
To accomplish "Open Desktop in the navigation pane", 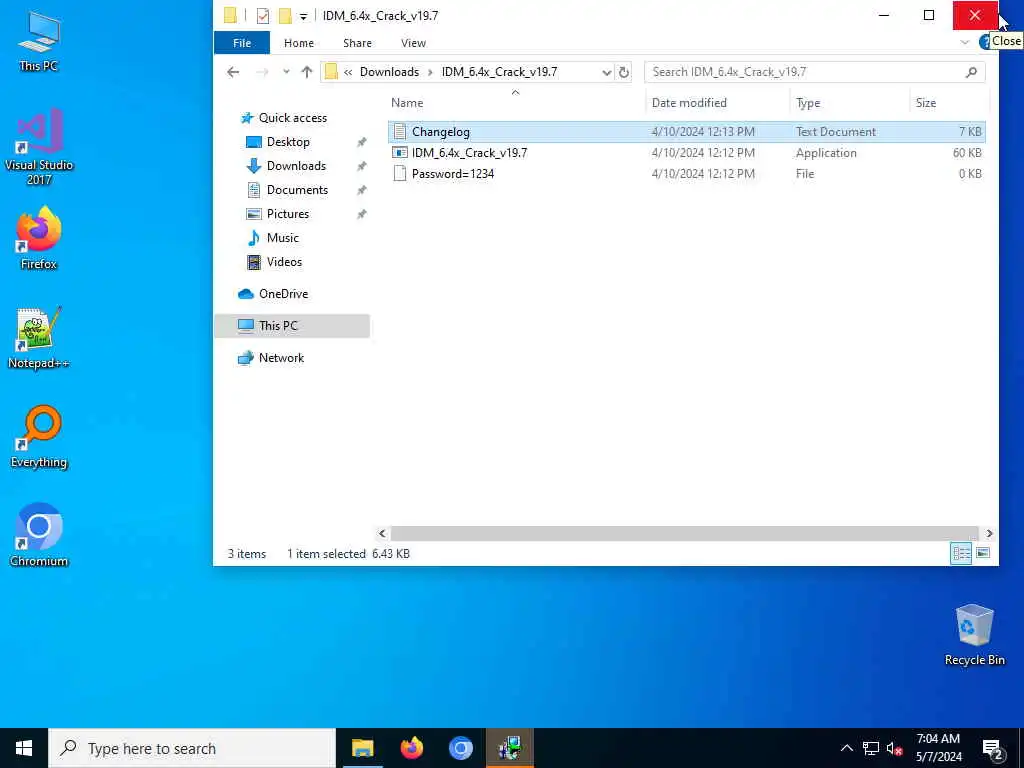I will tap(288, 142).
